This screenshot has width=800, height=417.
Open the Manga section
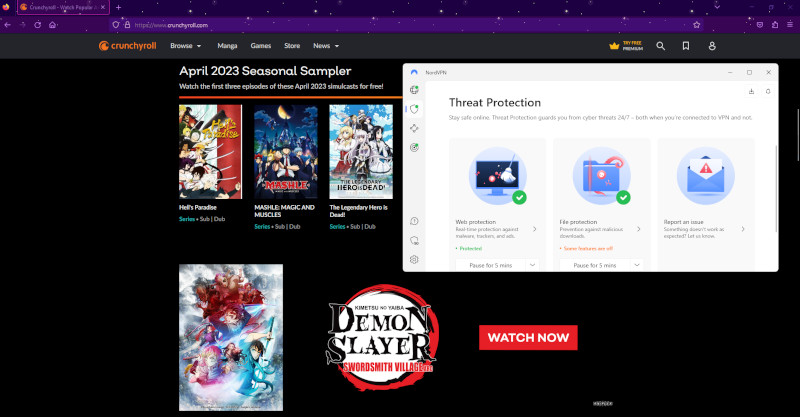[227, 46]
